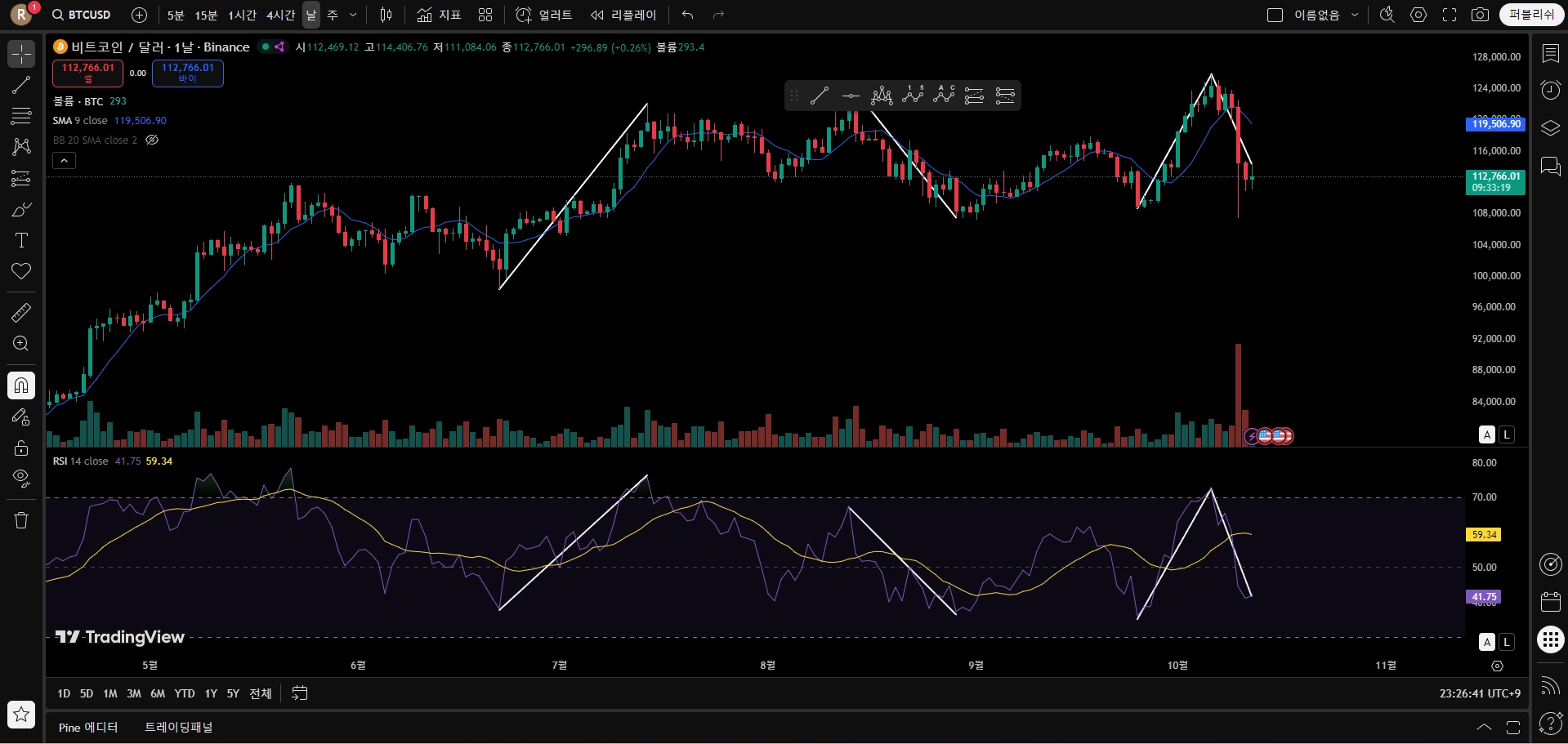This screenshot has height=744, width=1568.
Task: Select the text annotation tool
Action: [x=21, y=240]
